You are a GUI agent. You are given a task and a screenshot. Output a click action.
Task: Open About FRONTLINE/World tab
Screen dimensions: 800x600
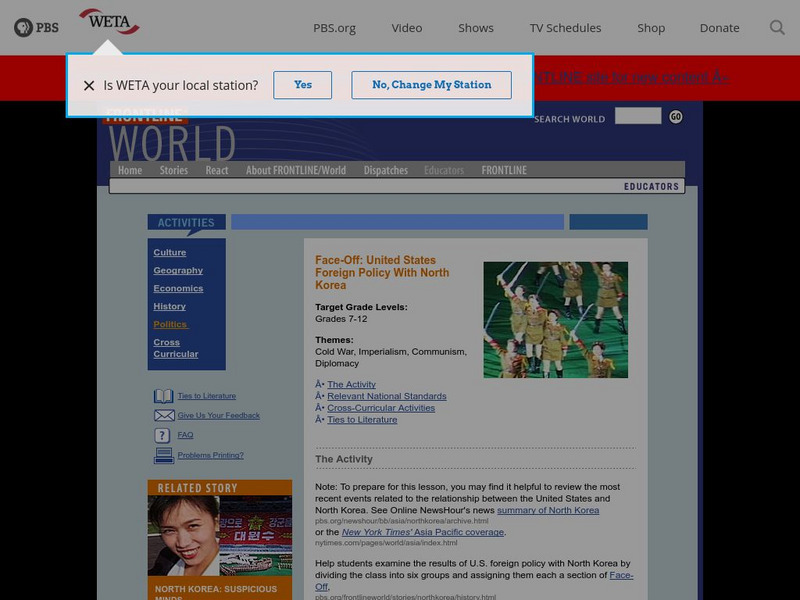click(296, 170)
